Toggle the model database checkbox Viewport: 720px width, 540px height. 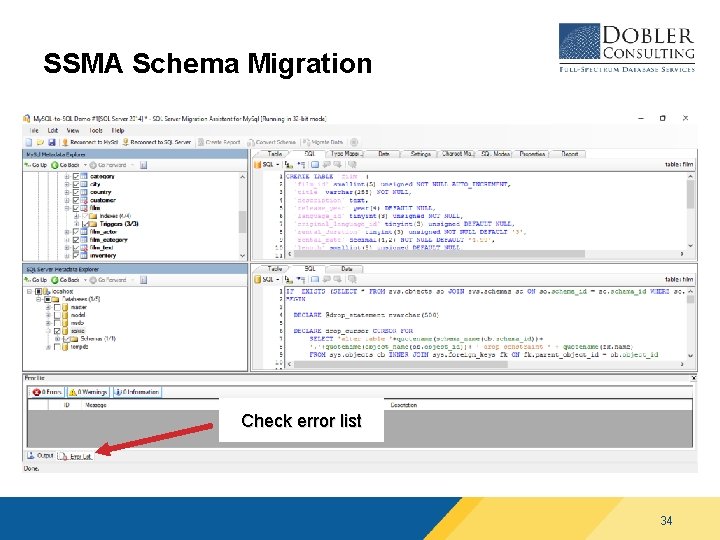click(57, 315)
